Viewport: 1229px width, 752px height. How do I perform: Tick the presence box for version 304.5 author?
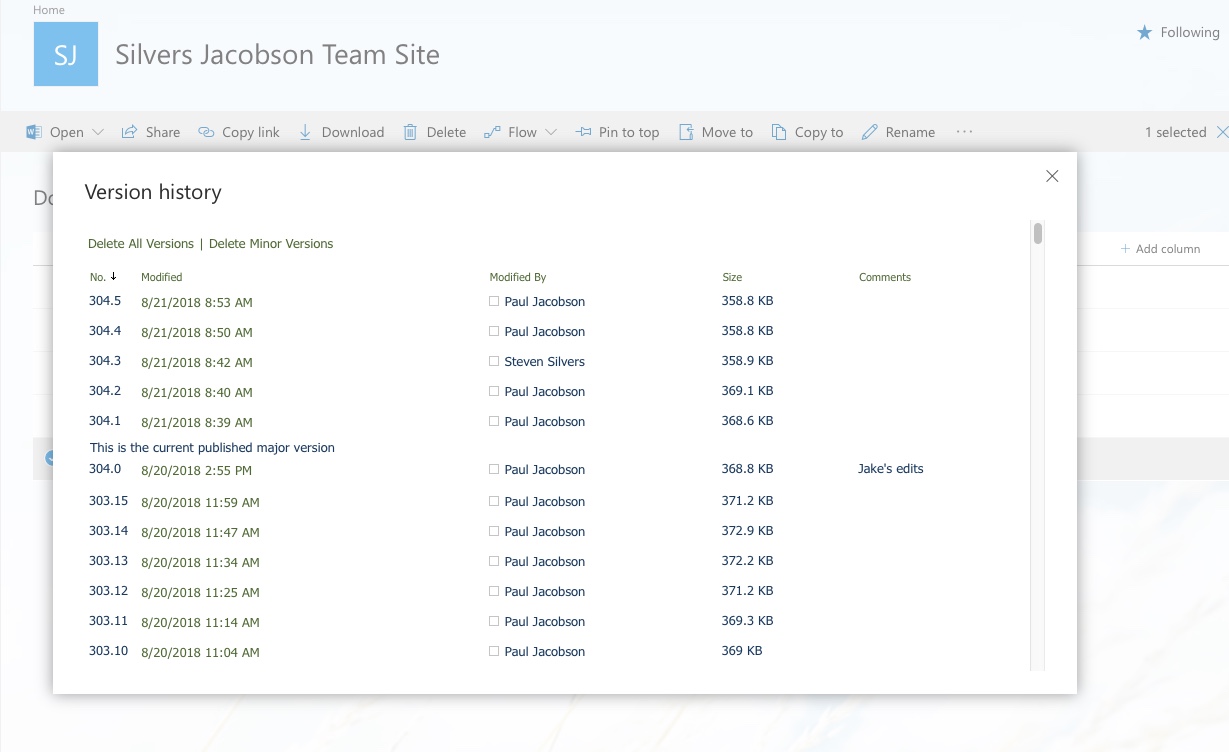tap(494, 301)
